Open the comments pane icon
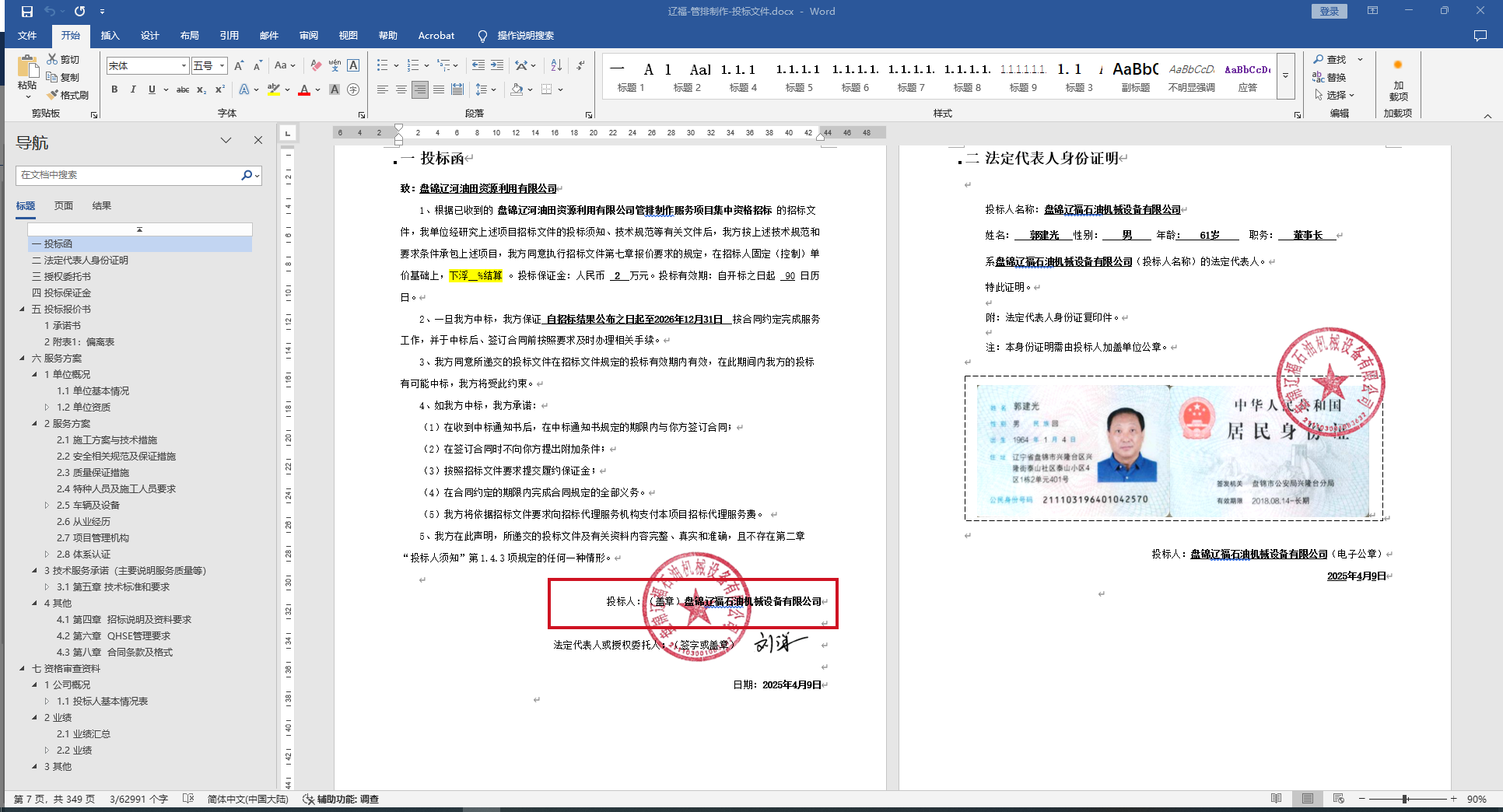The height and width of the screenshot is (812, 1503). pos(1480,36)
